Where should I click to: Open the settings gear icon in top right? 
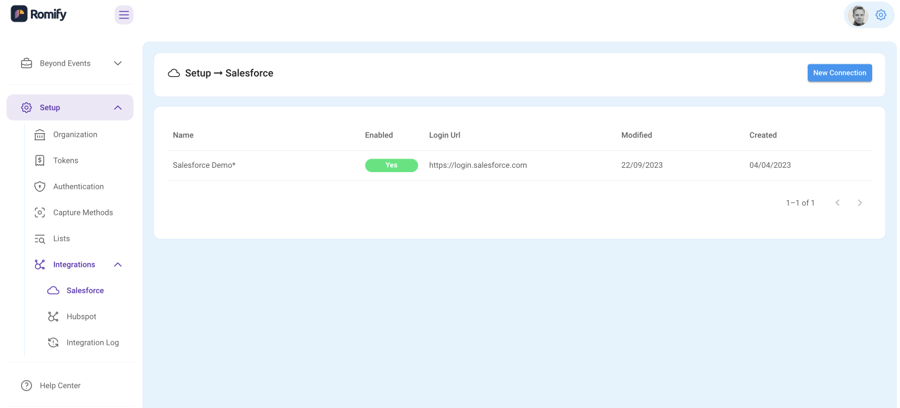coord(881,15)
